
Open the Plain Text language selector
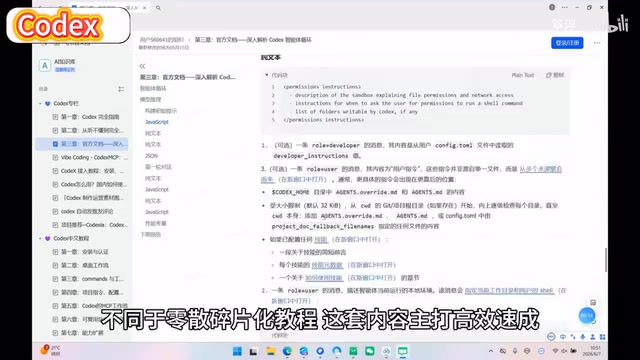pyautogui.click(x=523, y=75)
